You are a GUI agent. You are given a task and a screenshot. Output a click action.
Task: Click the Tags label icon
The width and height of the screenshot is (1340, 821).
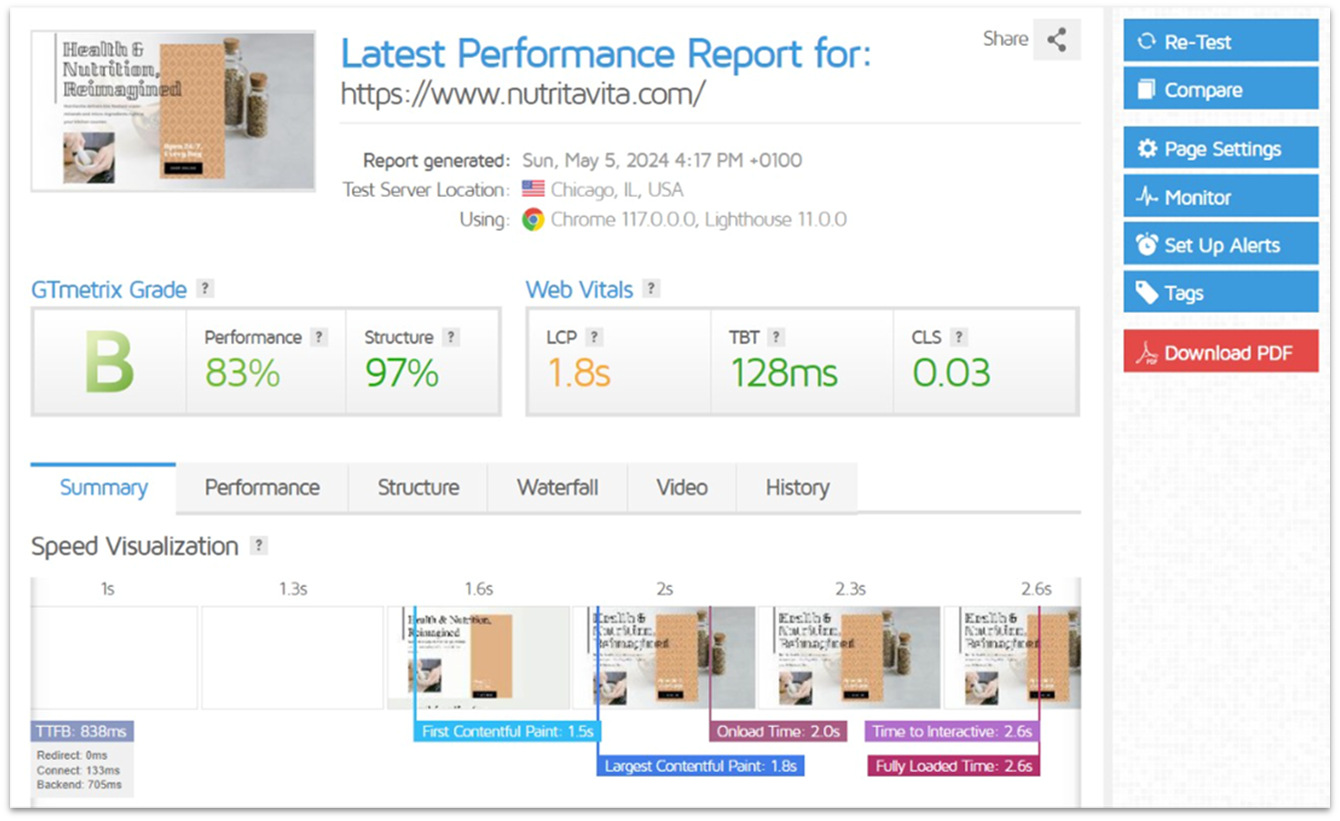(x=1146, y=293)
